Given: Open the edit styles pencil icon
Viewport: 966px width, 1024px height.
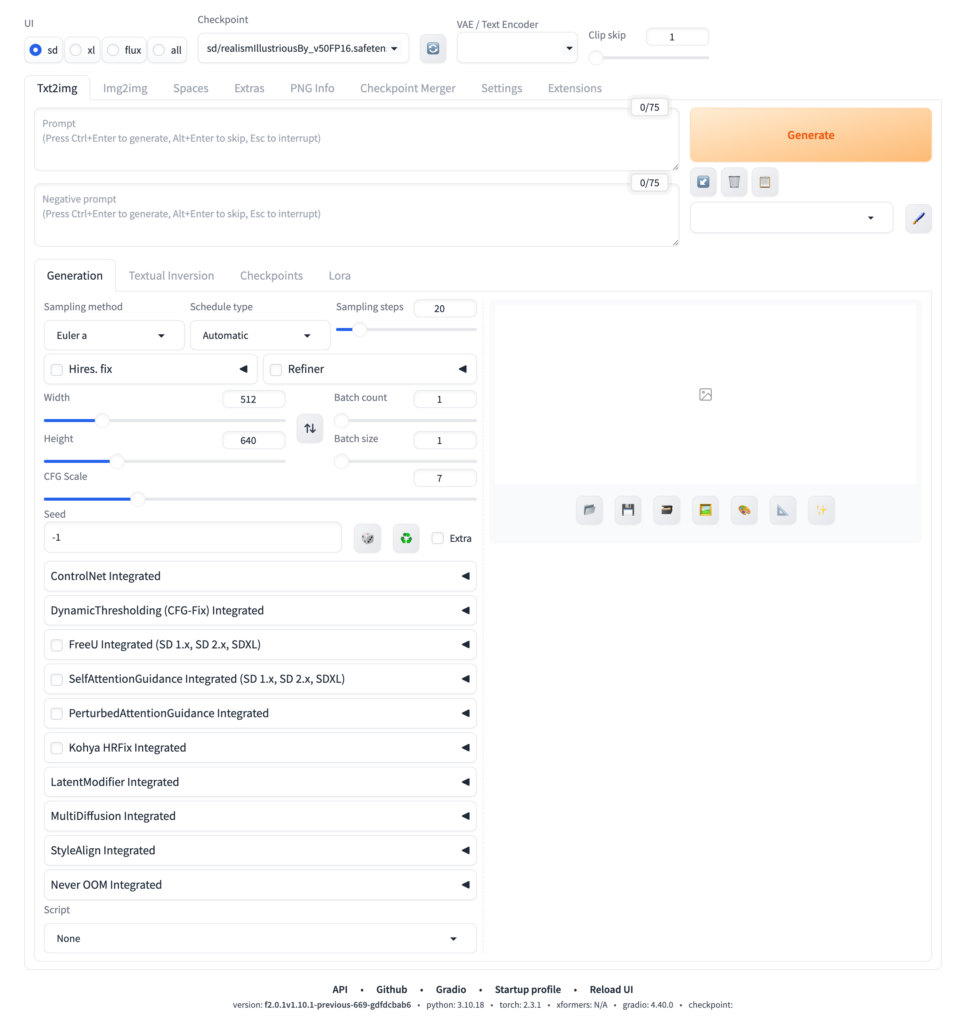Looking at the screenshot, I should point(918,218).
